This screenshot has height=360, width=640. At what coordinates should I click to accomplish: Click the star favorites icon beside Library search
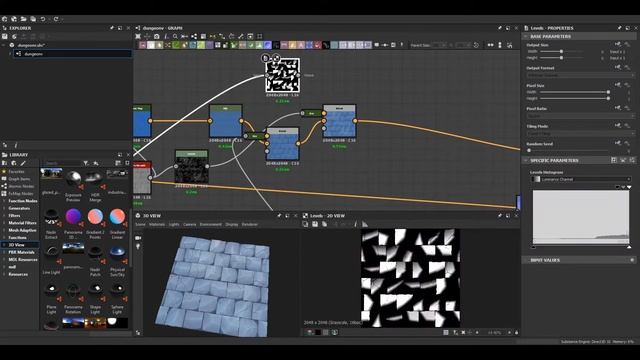[x=96, y=163]
